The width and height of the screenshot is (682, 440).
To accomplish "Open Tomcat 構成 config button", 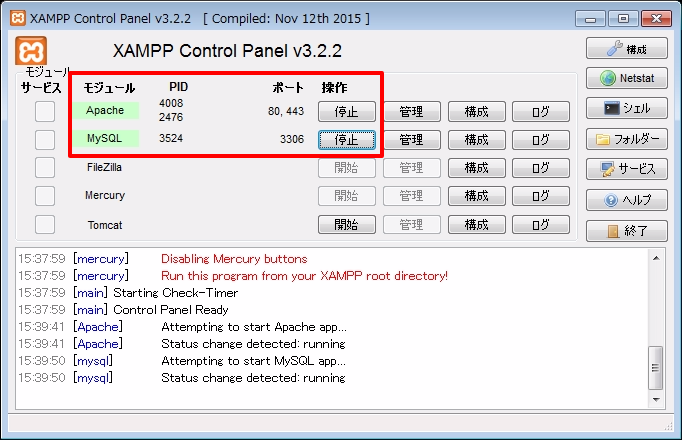I will [x=477, y=225].
